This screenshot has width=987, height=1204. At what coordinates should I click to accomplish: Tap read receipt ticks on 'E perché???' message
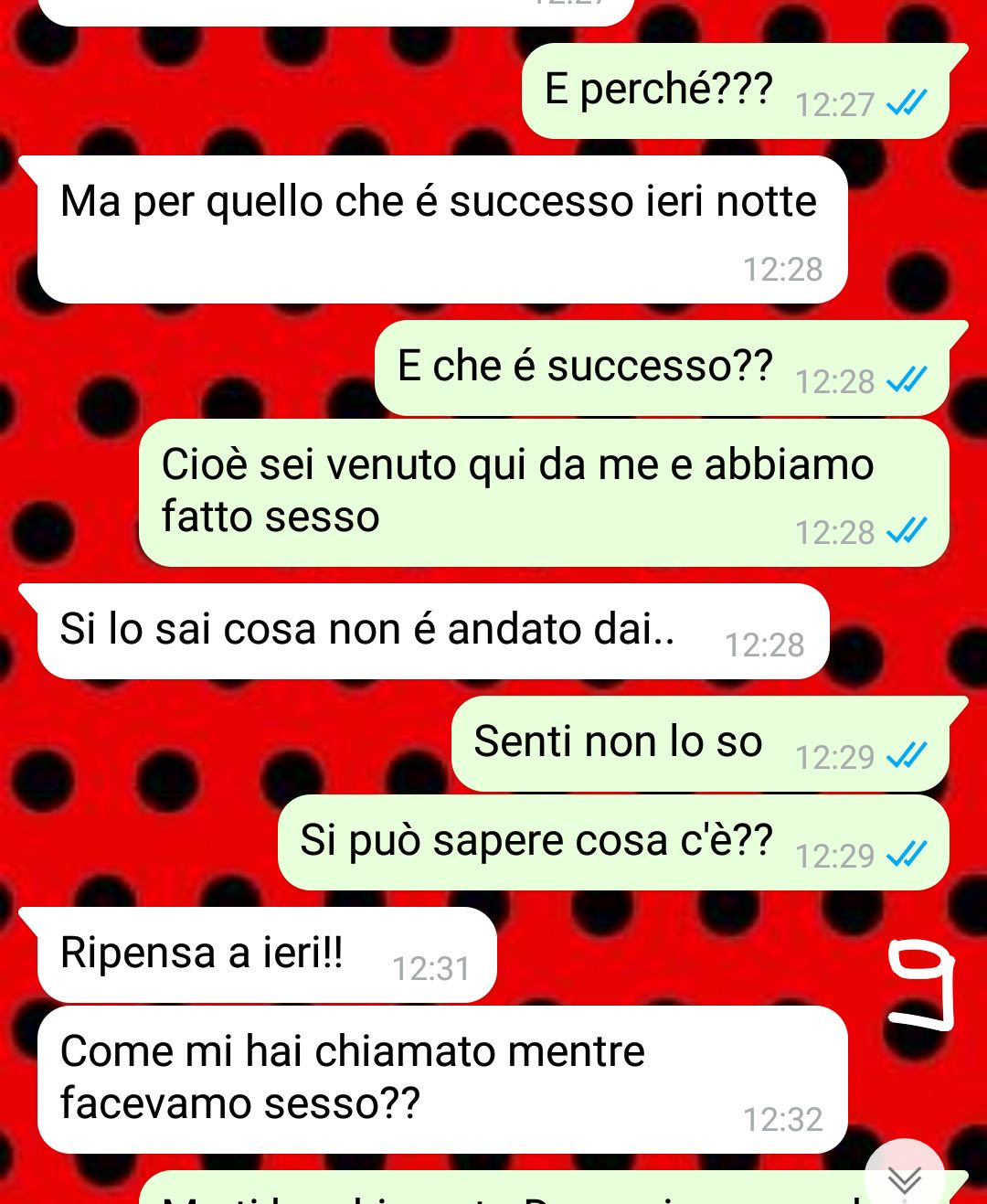[907, 103]
